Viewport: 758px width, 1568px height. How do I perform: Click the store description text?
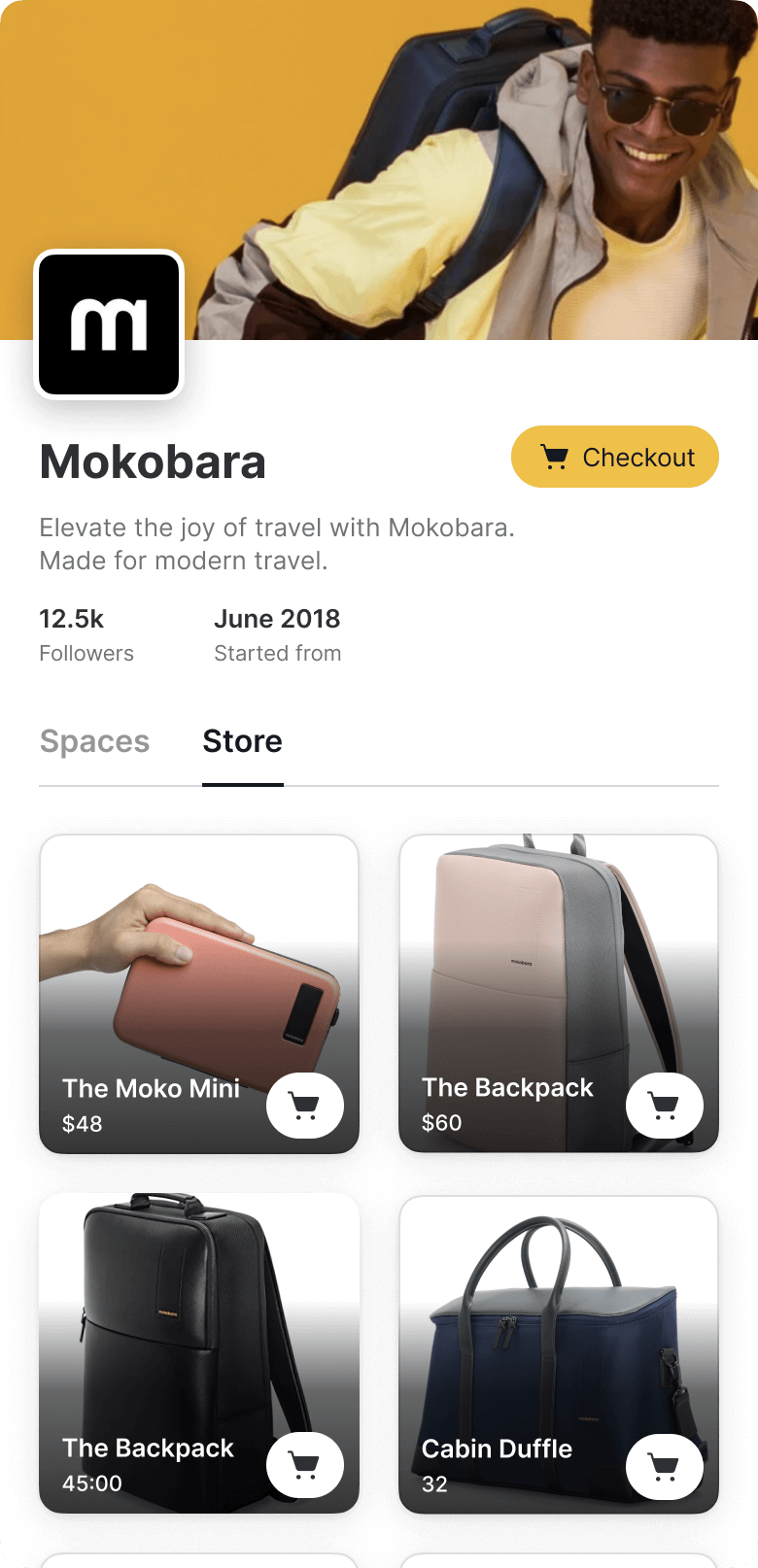tap(277, 544)
